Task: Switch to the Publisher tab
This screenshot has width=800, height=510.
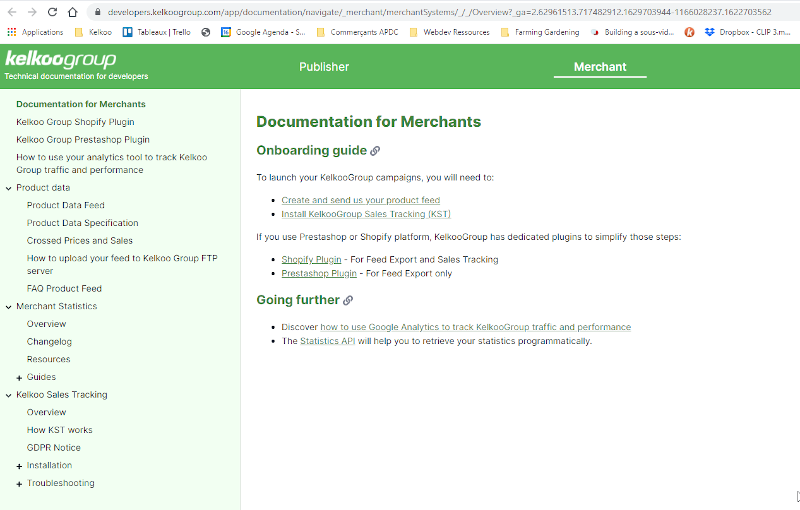Action: [324, 67]
